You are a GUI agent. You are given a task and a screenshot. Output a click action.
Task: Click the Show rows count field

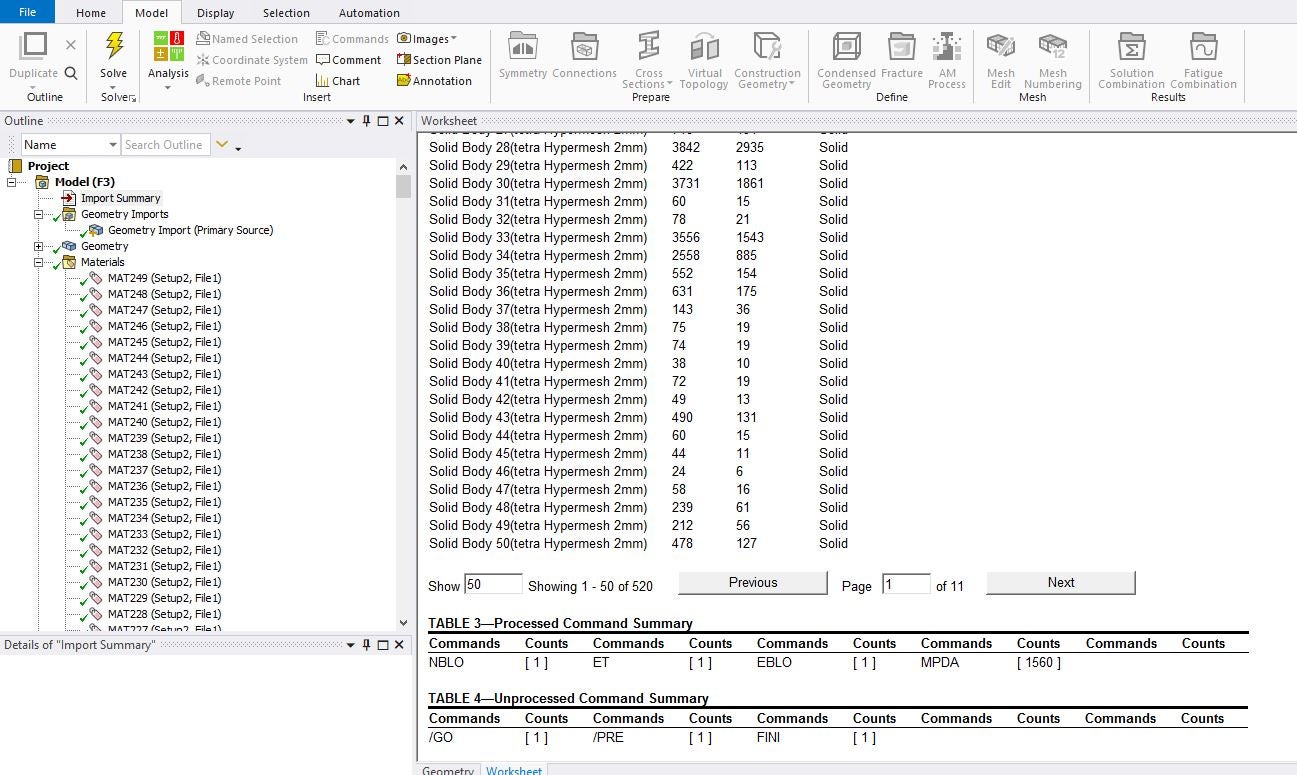coord(492,585)
